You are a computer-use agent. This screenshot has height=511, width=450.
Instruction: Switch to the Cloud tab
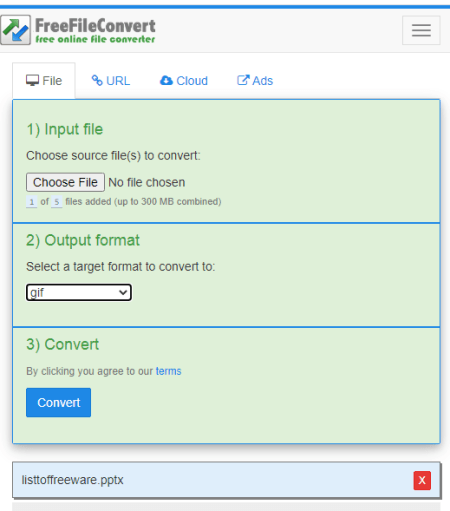(184, 81)
